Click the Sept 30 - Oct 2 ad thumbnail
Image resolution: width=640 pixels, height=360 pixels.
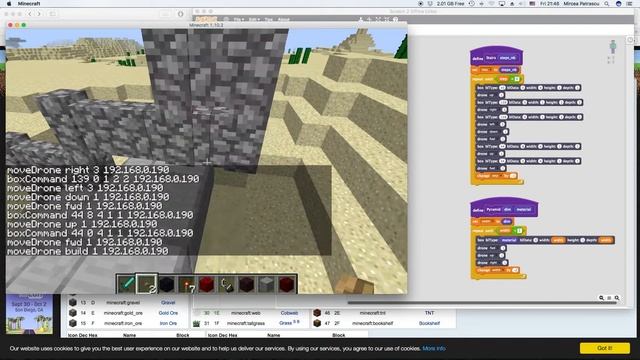pyautogui.click(x=29, y=313)
